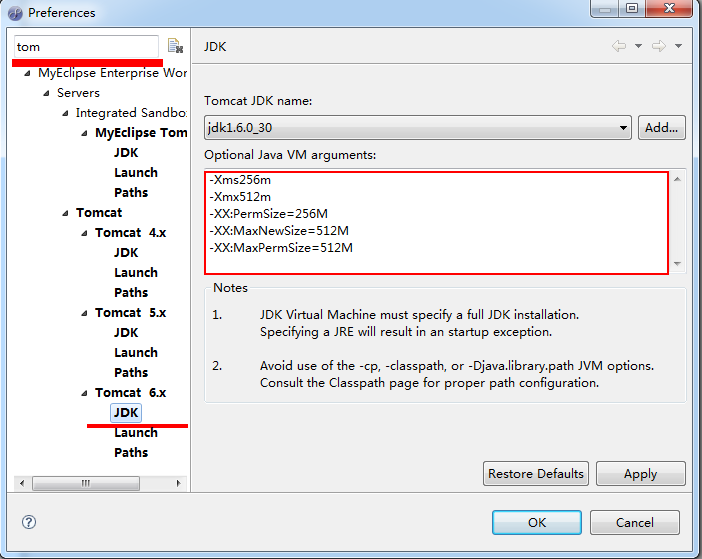Select the Tomcat 5.x tree item
Screen dimensions: 702x559
[x=130, y=312]
